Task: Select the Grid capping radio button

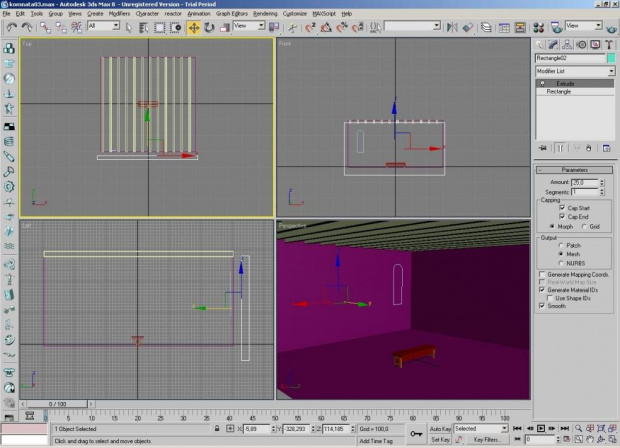Action: [x=584, y=226]
